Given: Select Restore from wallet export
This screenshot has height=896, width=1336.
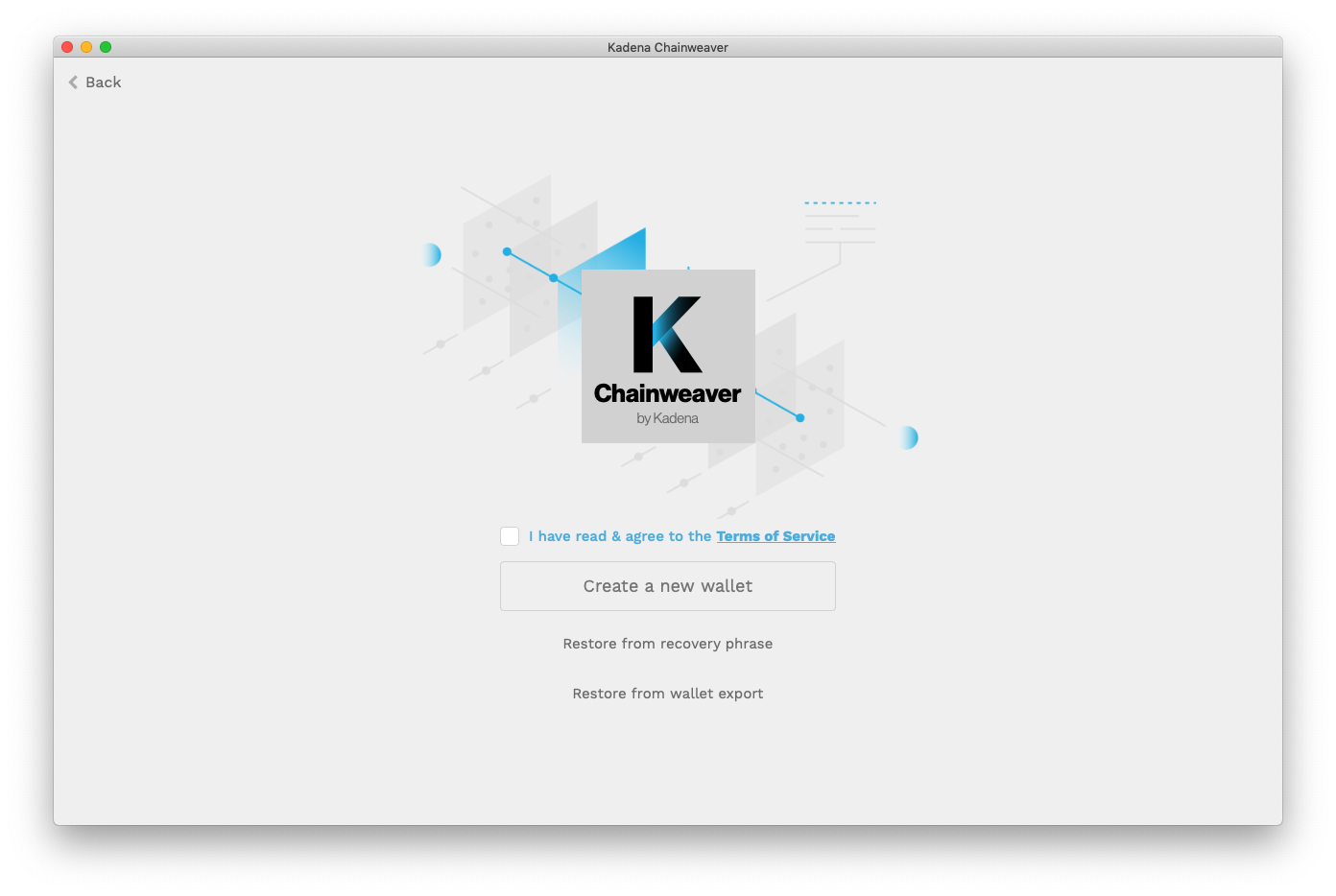Looking at the screenshot, I should click(x=668, y=694).
